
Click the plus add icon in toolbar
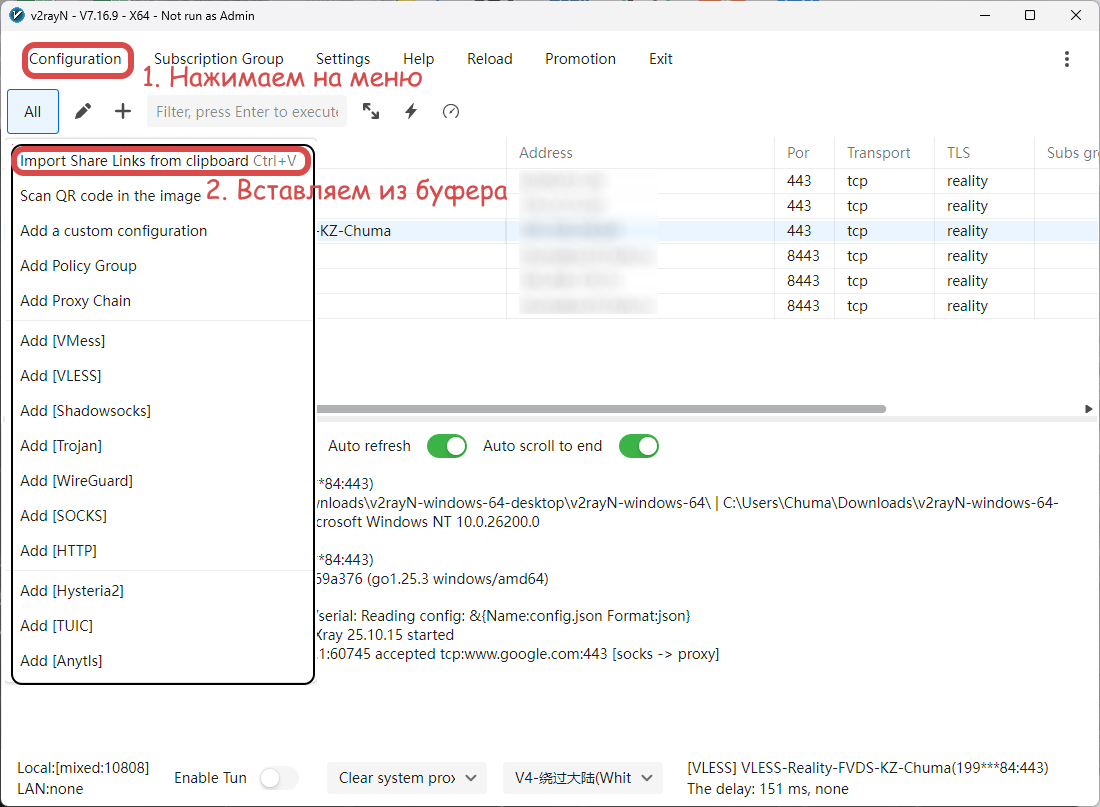pyautogui.click(x=123, y=111)
